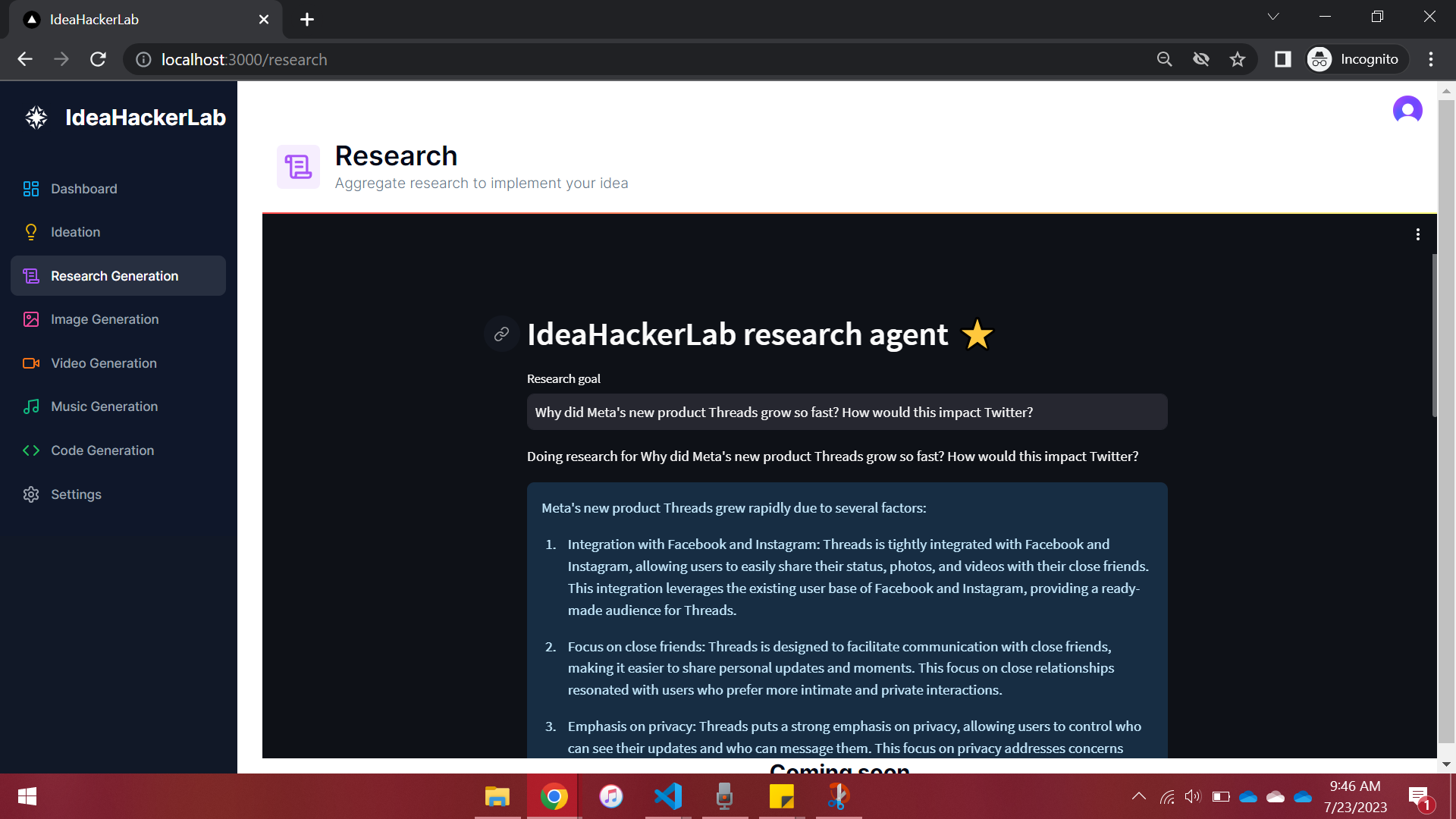Open Chrome's three-dot customize menu
Viewport: 1456px width, 819px height.
(x=1431, y=59)
